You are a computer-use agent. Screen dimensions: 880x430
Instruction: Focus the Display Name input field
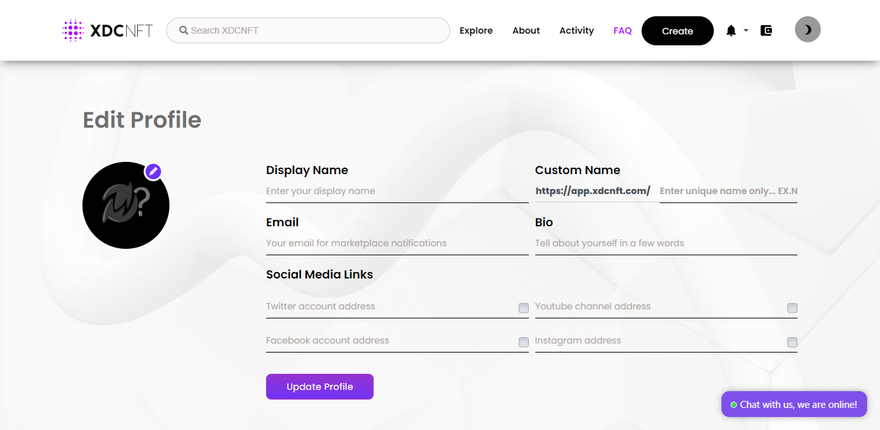pos(396,191)
